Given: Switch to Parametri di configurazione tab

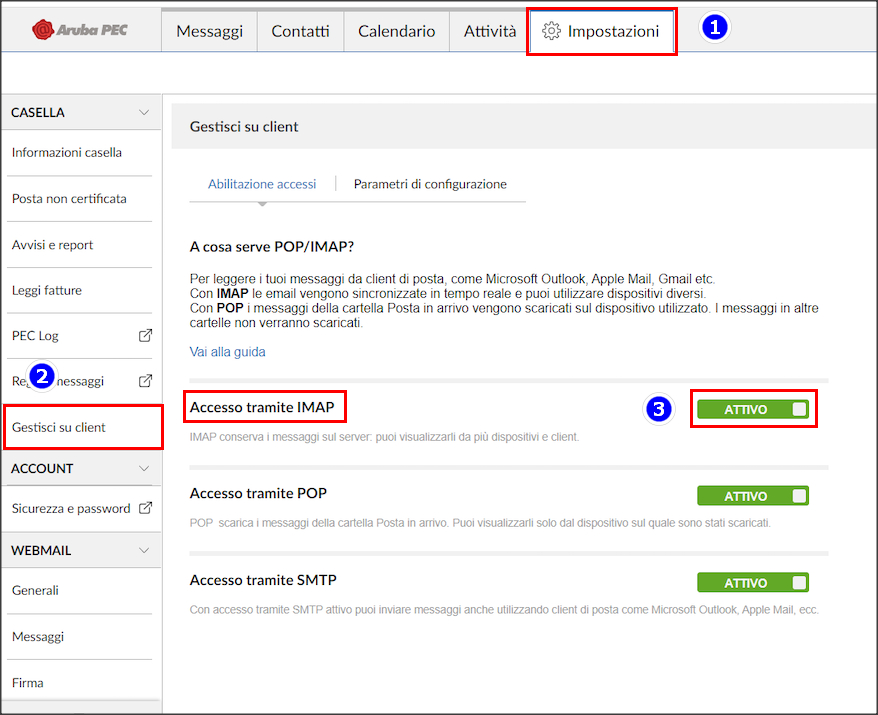Looking at the screenshot, I should point(430,184).
